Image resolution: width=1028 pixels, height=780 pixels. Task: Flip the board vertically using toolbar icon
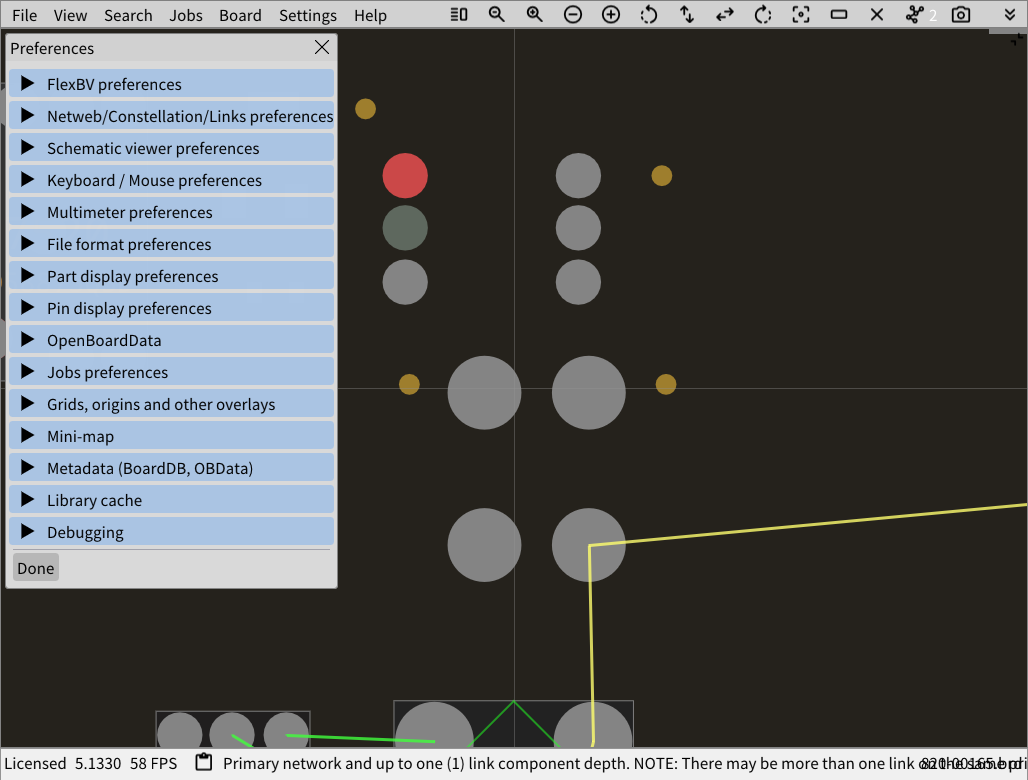pos(686,15)
